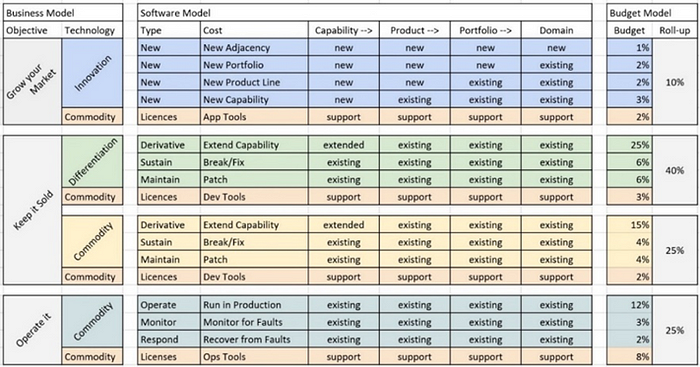This screenshot has width=700, height=367.
Task: Select the Run in Production cell
Action: coord(254,305)
